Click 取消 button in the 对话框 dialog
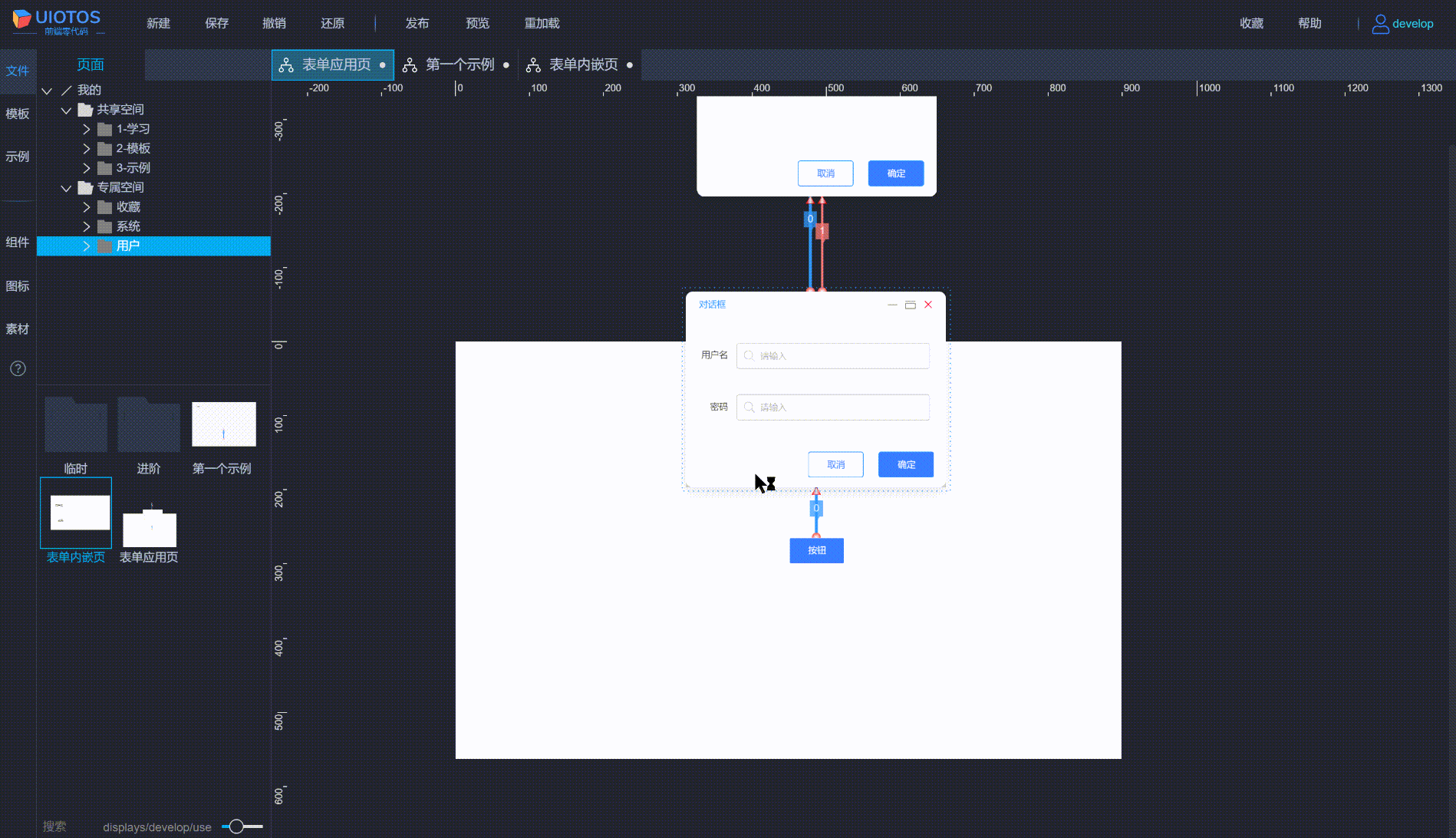This screenshot has width=1456, height=838. (x=835, y=464)
